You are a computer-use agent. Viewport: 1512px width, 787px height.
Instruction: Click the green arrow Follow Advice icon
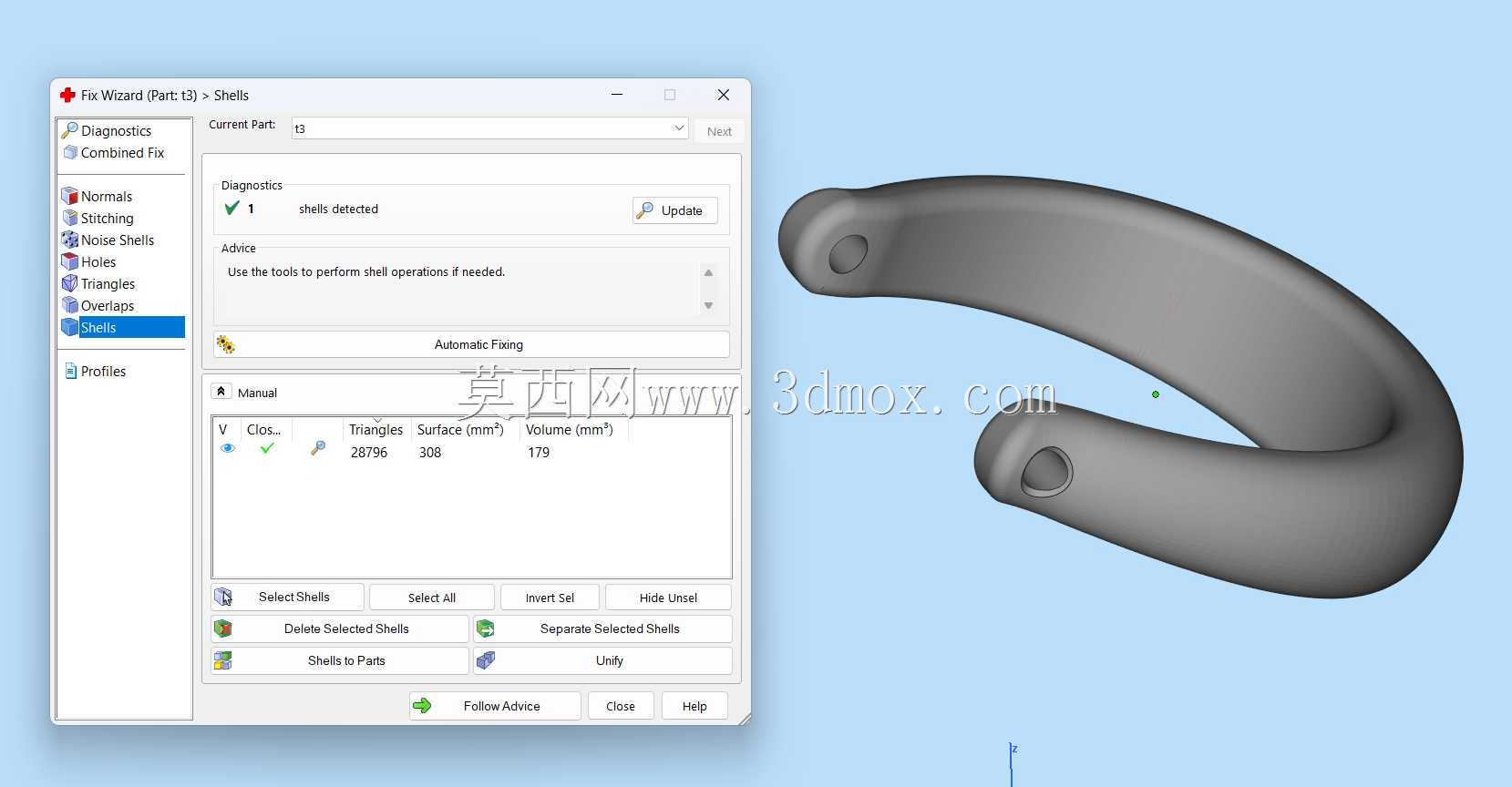pos(422,706)
